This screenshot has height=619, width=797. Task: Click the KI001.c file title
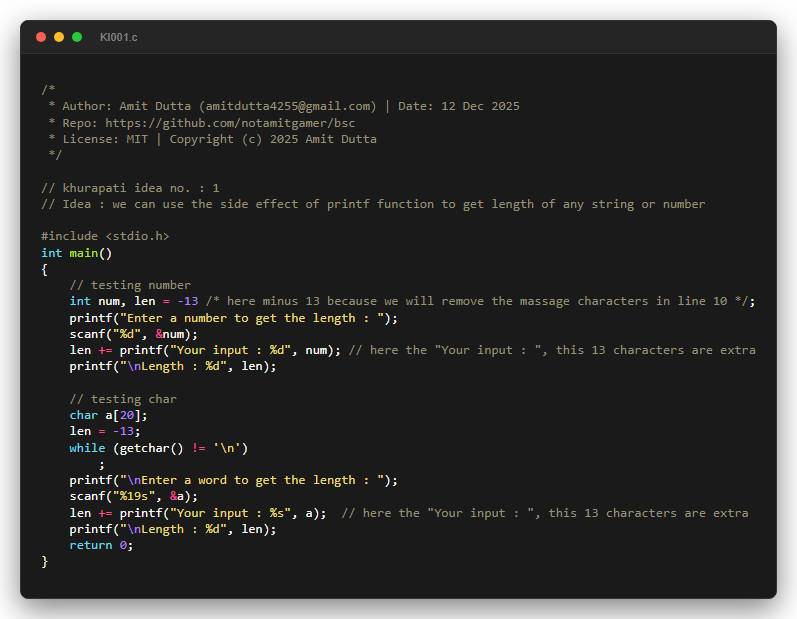118,38
